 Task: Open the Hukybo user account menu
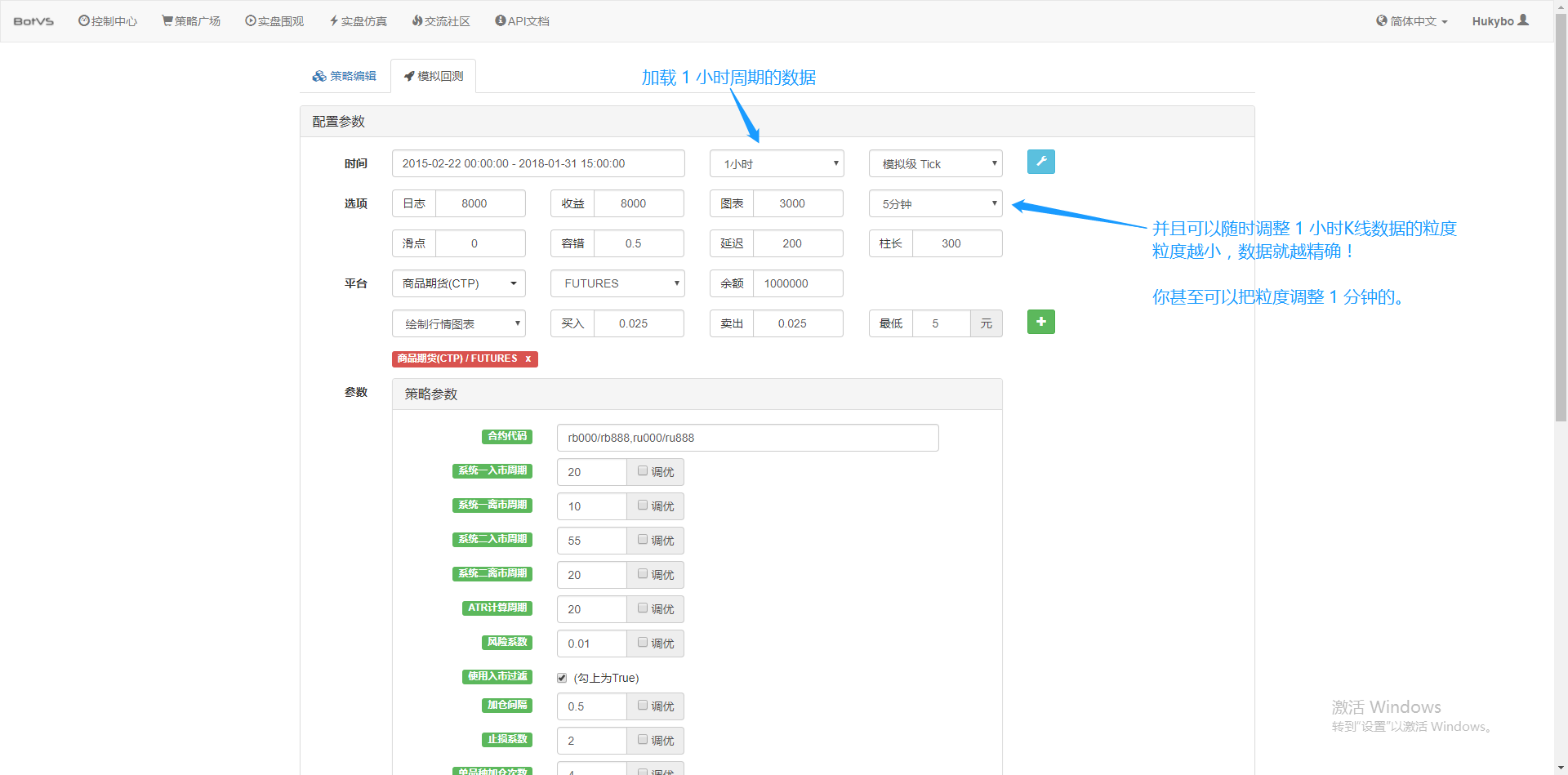1499,21
